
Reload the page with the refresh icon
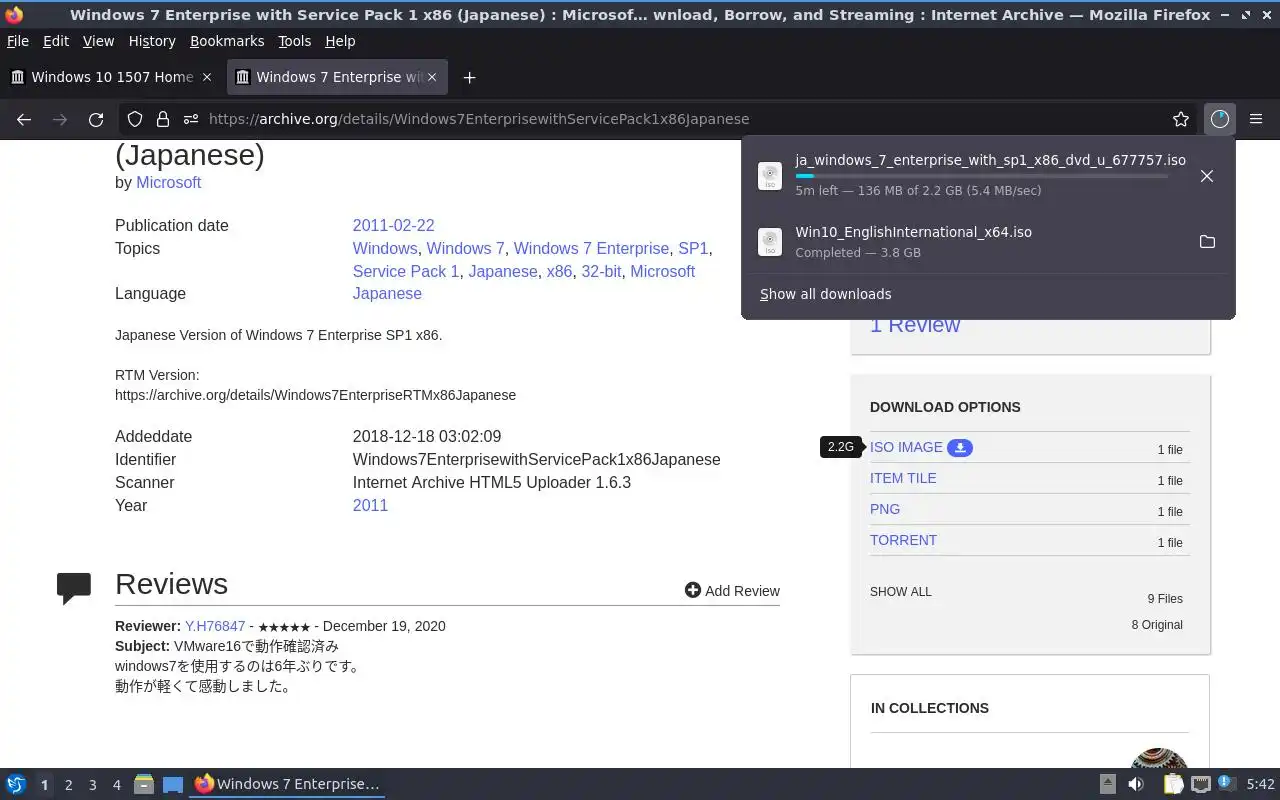pyautogui.click(x=96, y=119)
